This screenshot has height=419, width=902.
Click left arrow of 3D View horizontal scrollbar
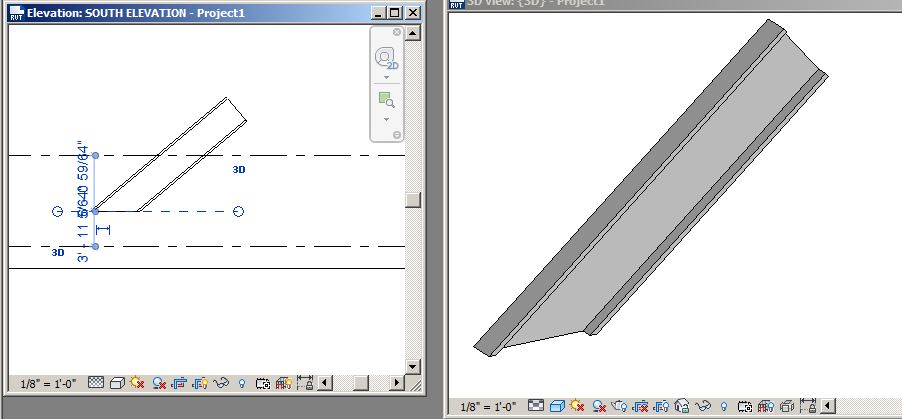pos(828,406)
